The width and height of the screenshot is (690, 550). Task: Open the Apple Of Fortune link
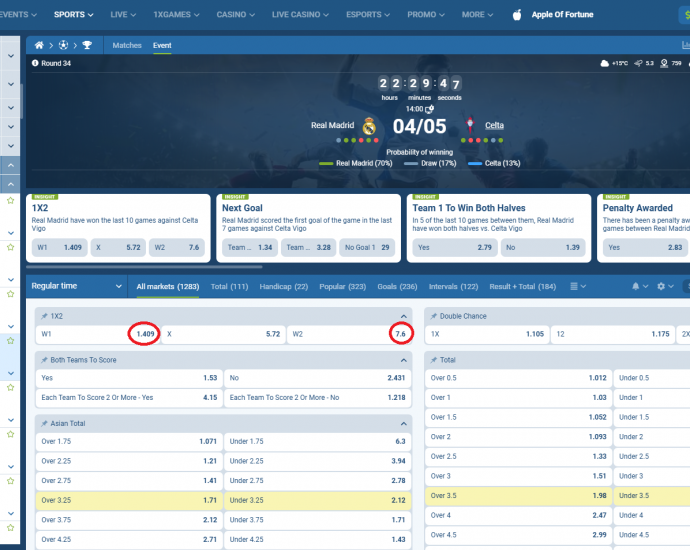[562, 15]
